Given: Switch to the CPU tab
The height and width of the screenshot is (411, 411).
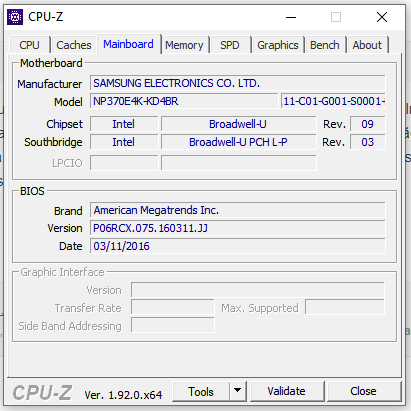Looking at the screenshot, I should click(29, 45).
